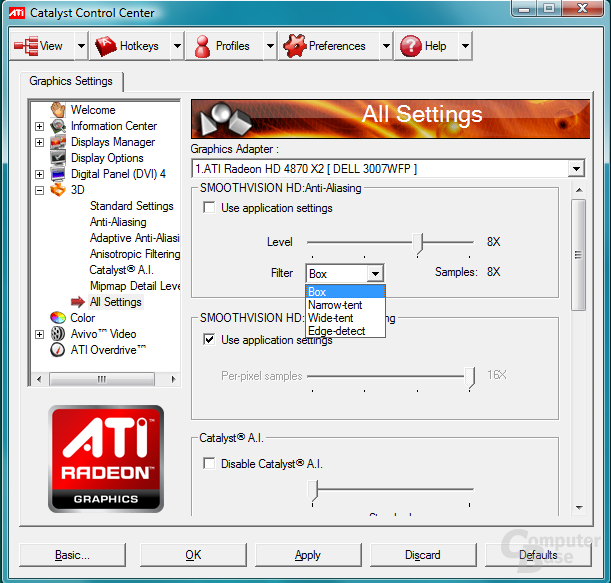Image resolution: width=611 pixels, height=583 pixels.
Task: Click the Per-pixel samples slider handle
Action: click(470, 378)
